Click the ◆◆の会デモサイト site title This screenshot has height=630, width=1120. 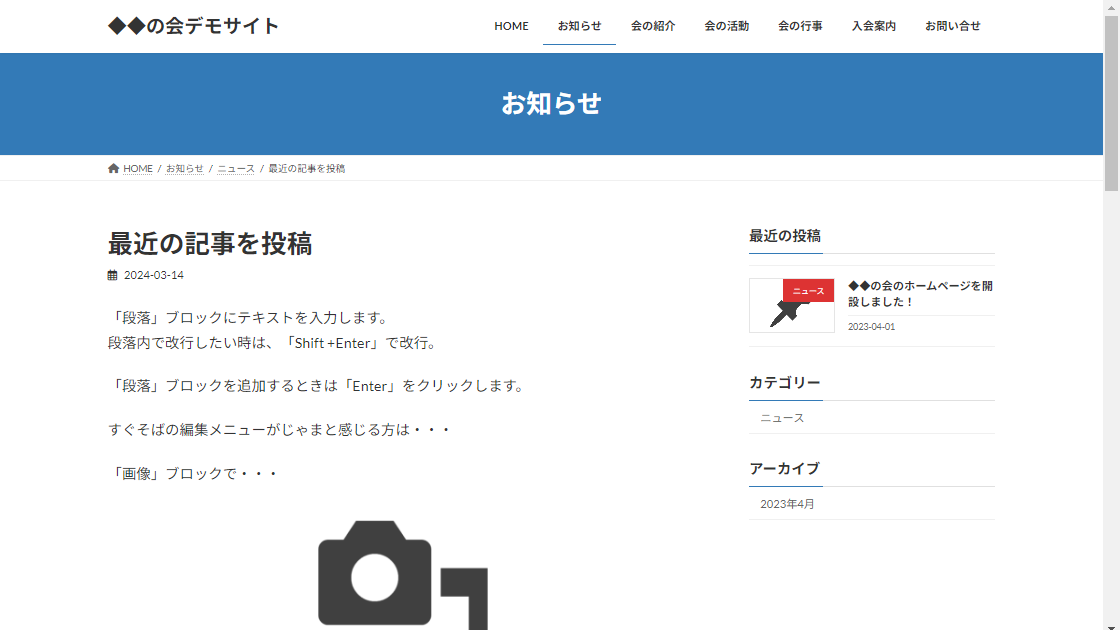(193, 26)
